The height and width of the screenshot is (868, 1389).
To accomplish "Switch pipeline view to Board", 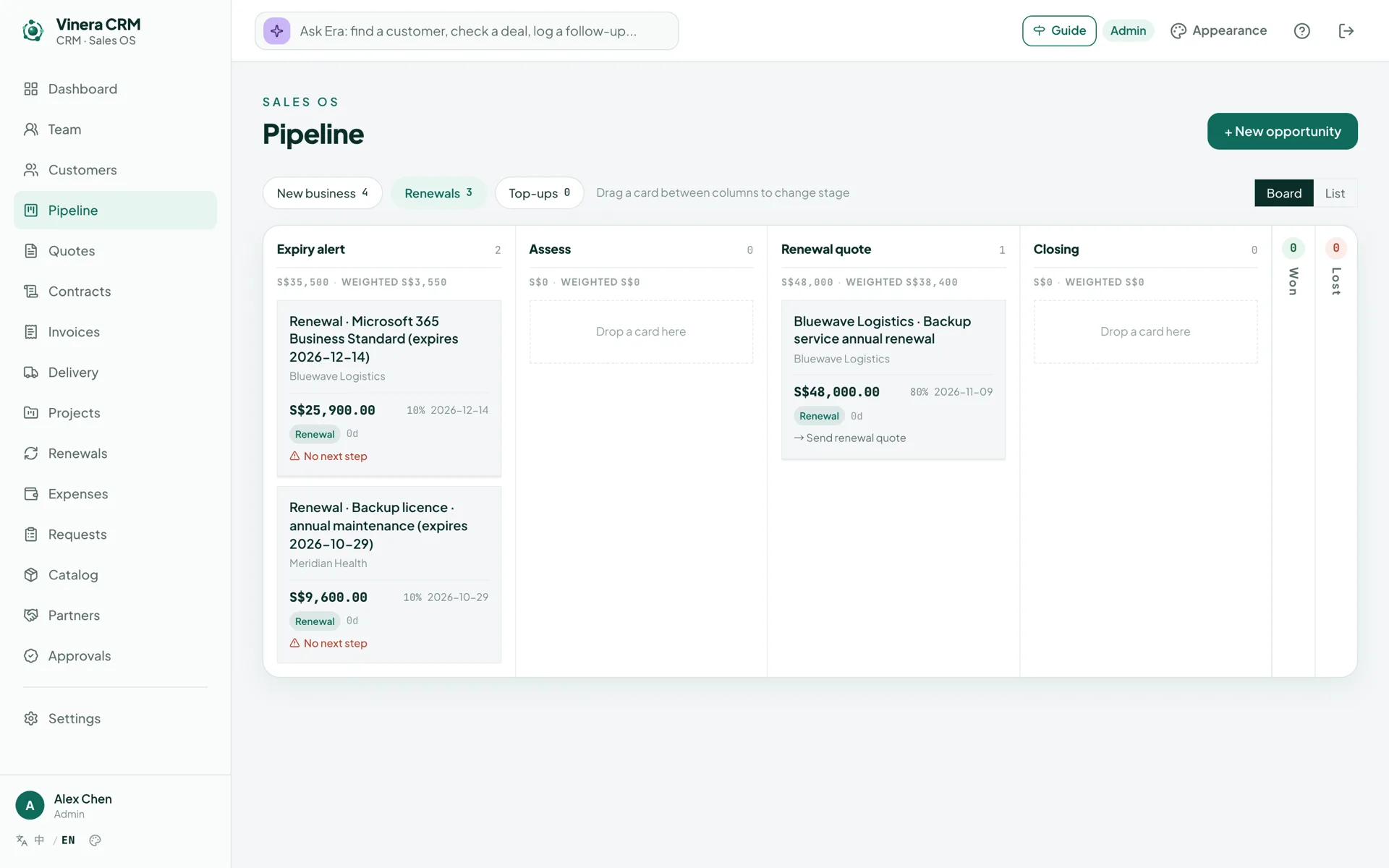I will (x=1283, y=193).
